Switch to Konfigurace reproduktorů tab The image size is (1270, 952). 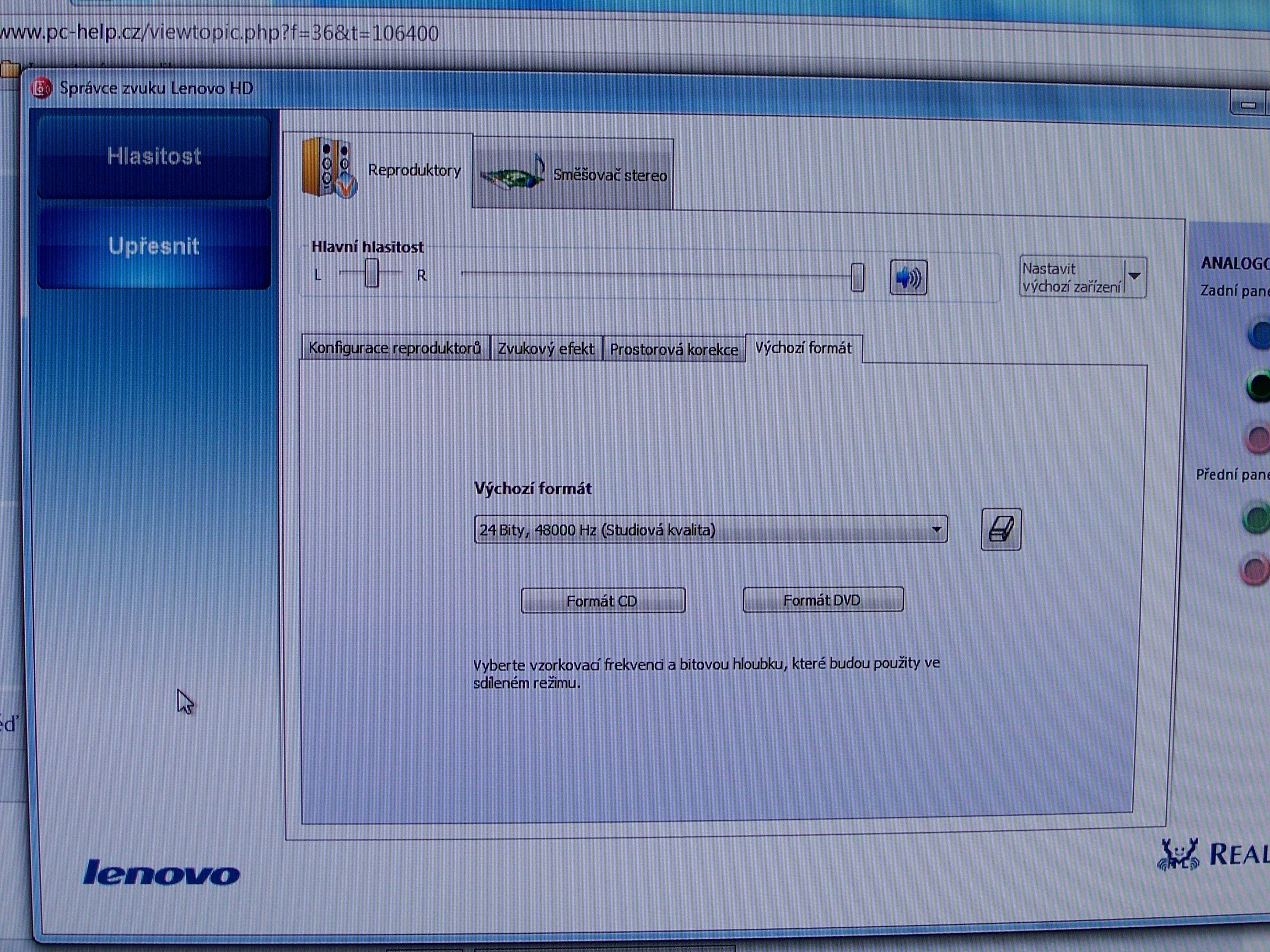[395, 348]
